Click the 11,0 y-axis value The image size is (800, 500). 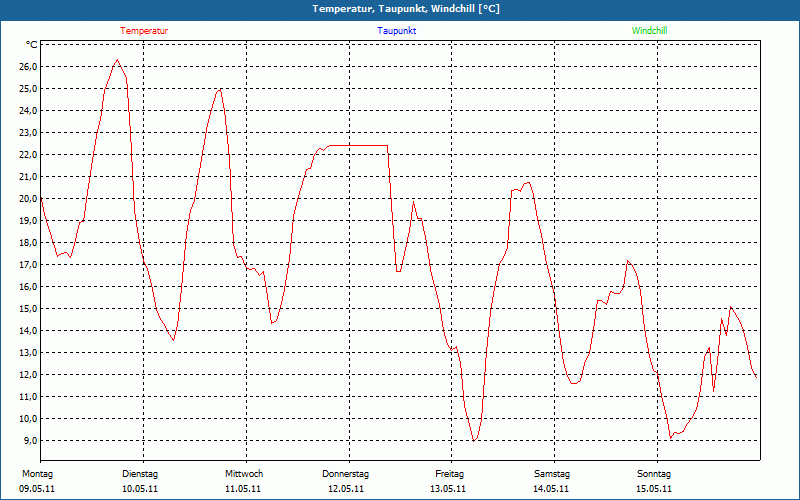pyautogui.click(x=28, y=396)
